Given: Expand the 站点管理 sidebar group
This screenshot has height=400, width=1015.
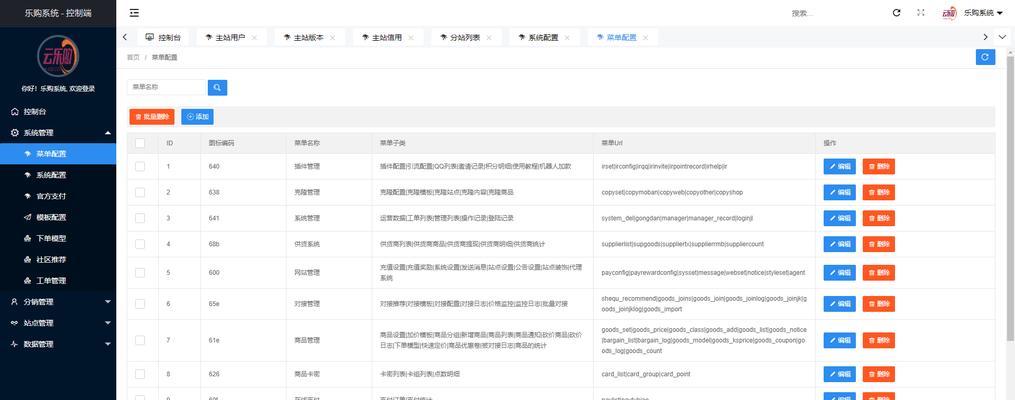Looking at the screenshot, I should 58,323.
